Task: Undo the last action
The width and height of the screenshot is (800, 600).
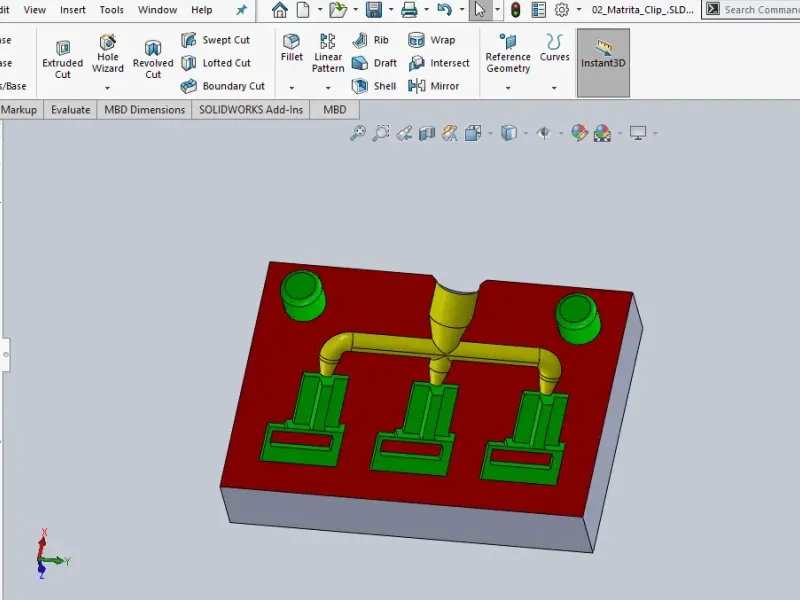Action: [x=444, y=10]
